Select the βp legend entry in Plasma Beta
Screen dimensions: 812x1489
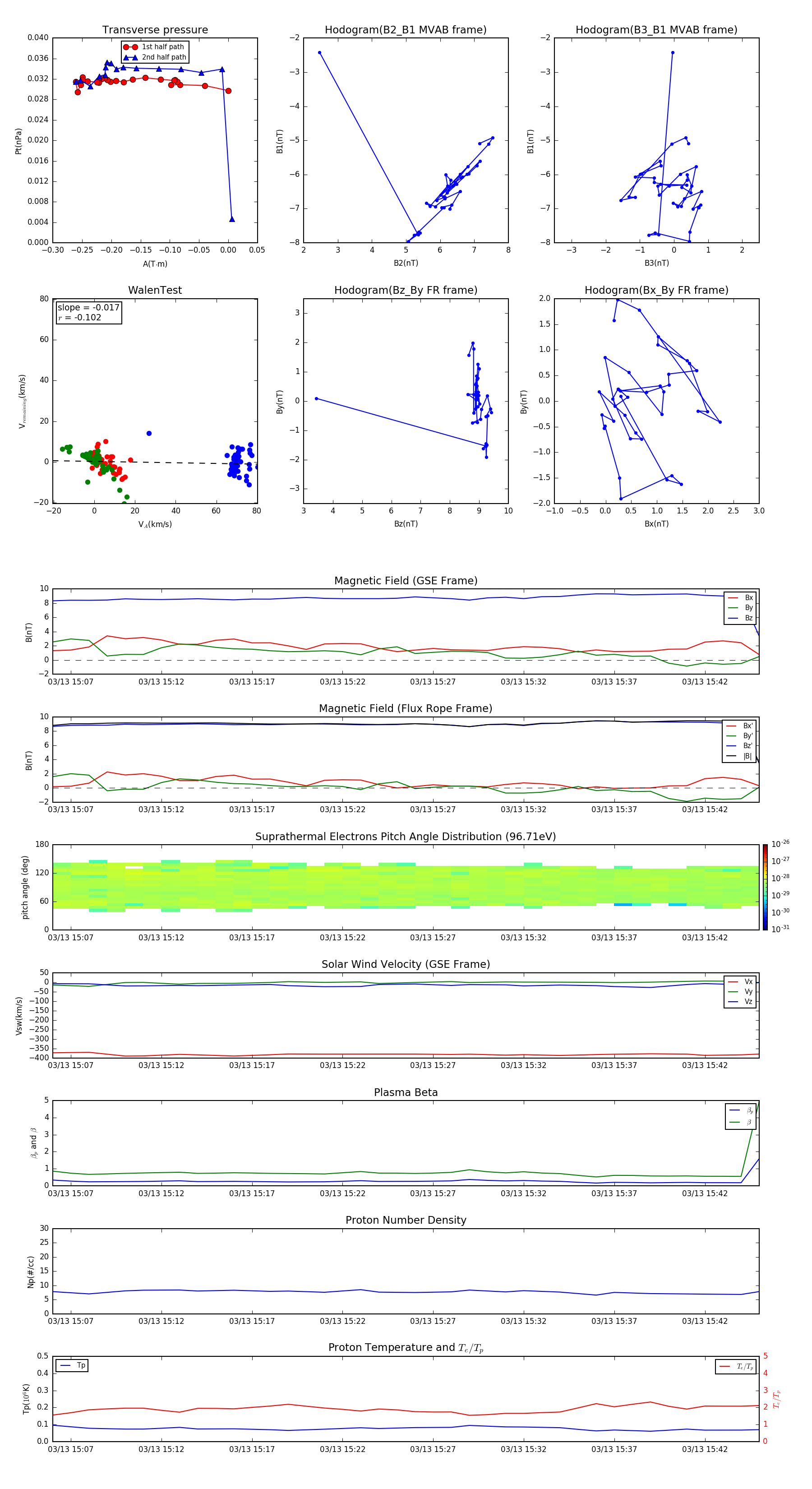742,1110
